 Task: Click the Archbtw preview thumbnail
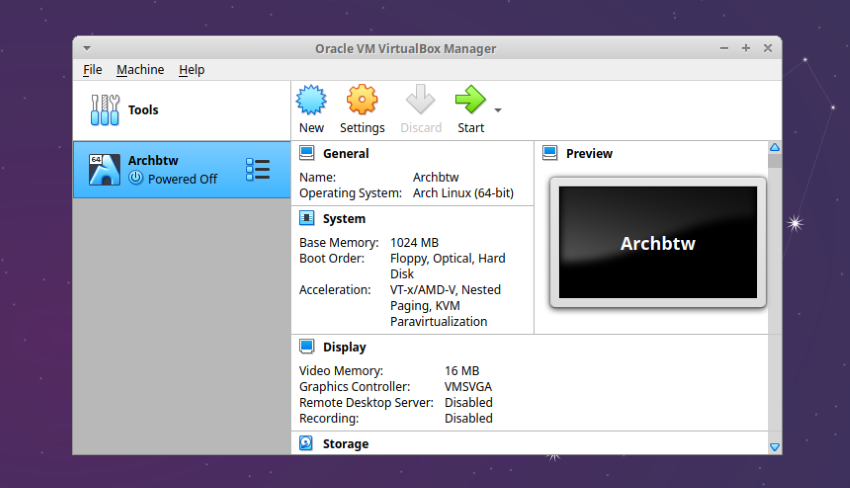pos(657,243)
